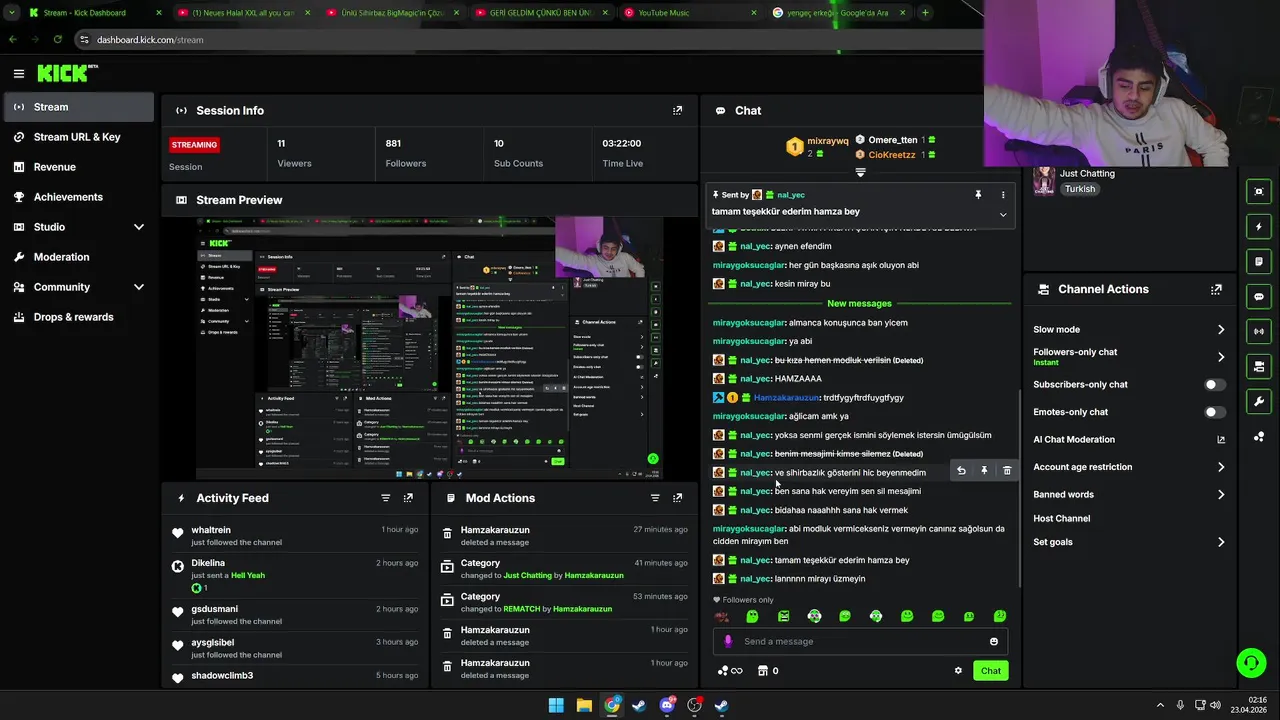Pop out the Mod Actions panel
Image resolution: width=1280 pixels, height=720 pixels.
[x=677, y=498]
